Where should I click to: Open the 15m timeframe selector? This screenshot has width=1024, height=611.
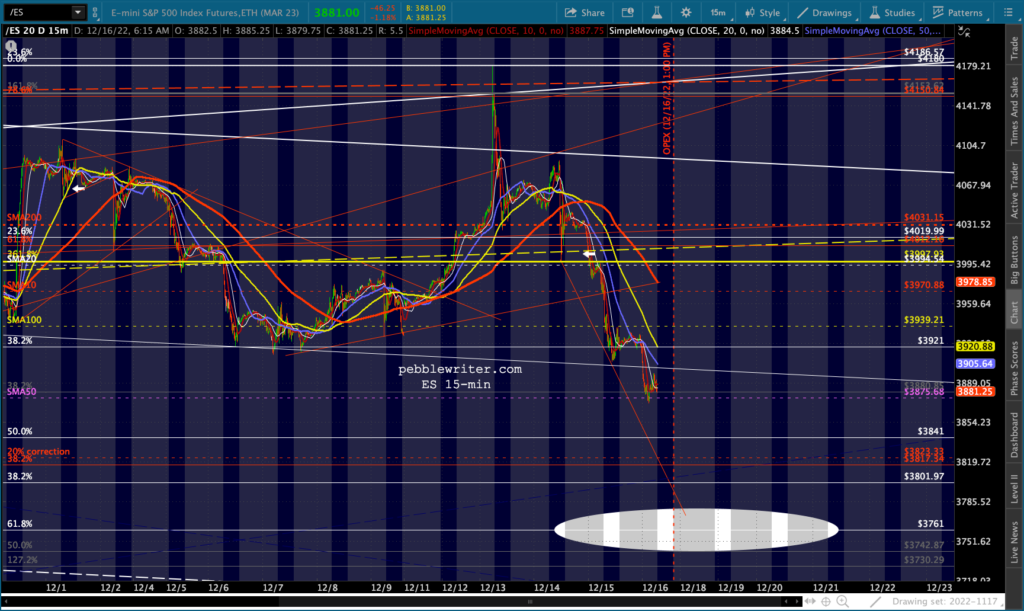(718, 13)
